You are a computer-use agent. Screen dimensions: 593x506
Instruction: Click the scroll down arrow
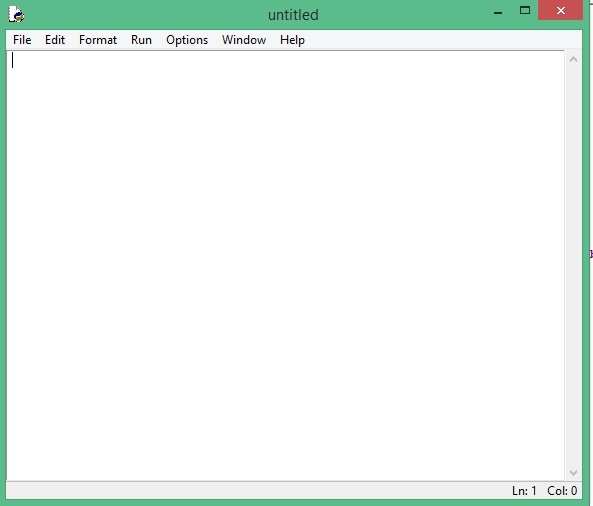pos(573,473)
